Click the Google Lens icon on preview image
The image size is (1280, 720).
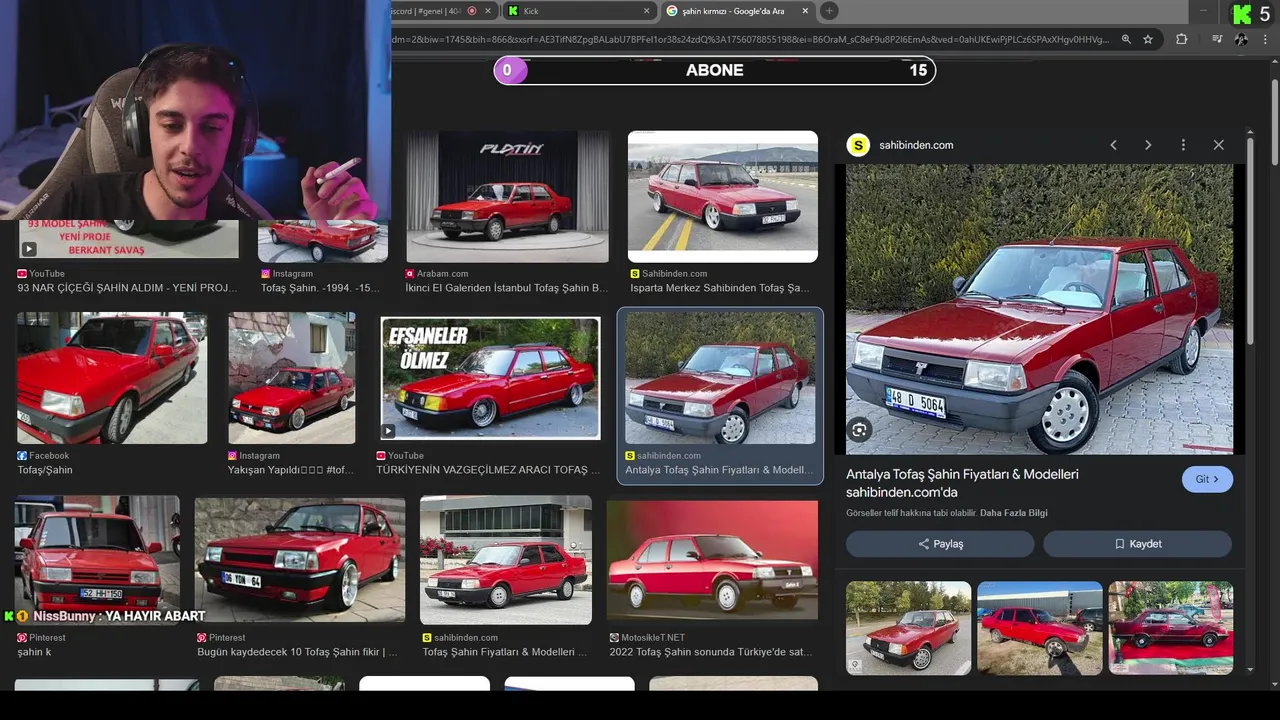[859, 430]
